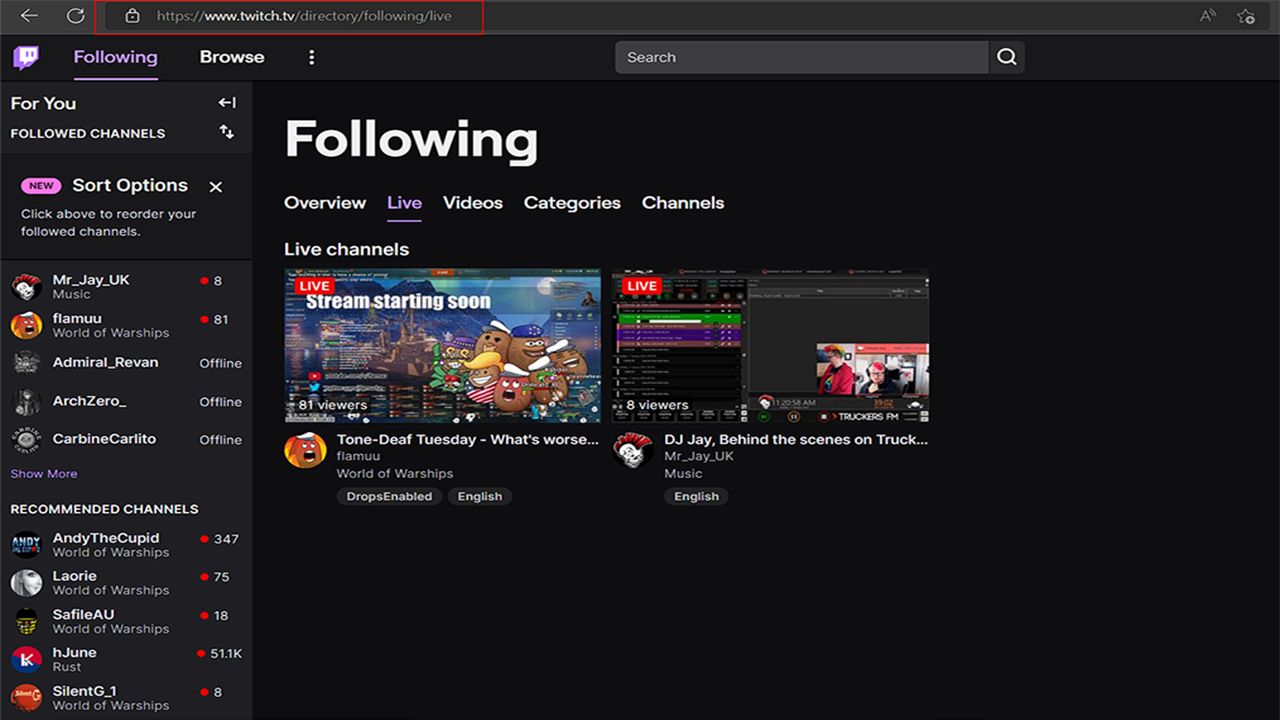Viewport: 1280px width, 720px height.
Task: Expand followed channels with Show More
Action: click(x=44, y=474)
